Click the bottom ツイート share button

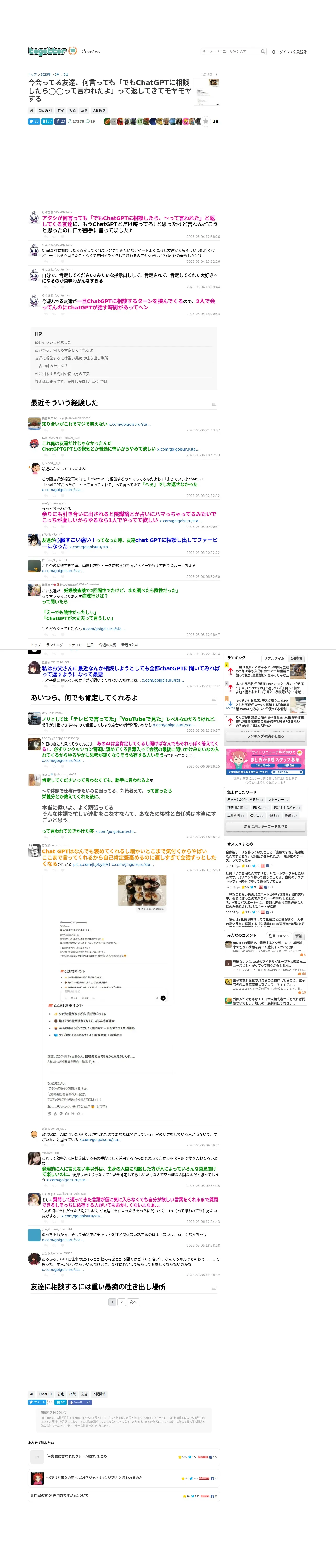pos(37,1402)
